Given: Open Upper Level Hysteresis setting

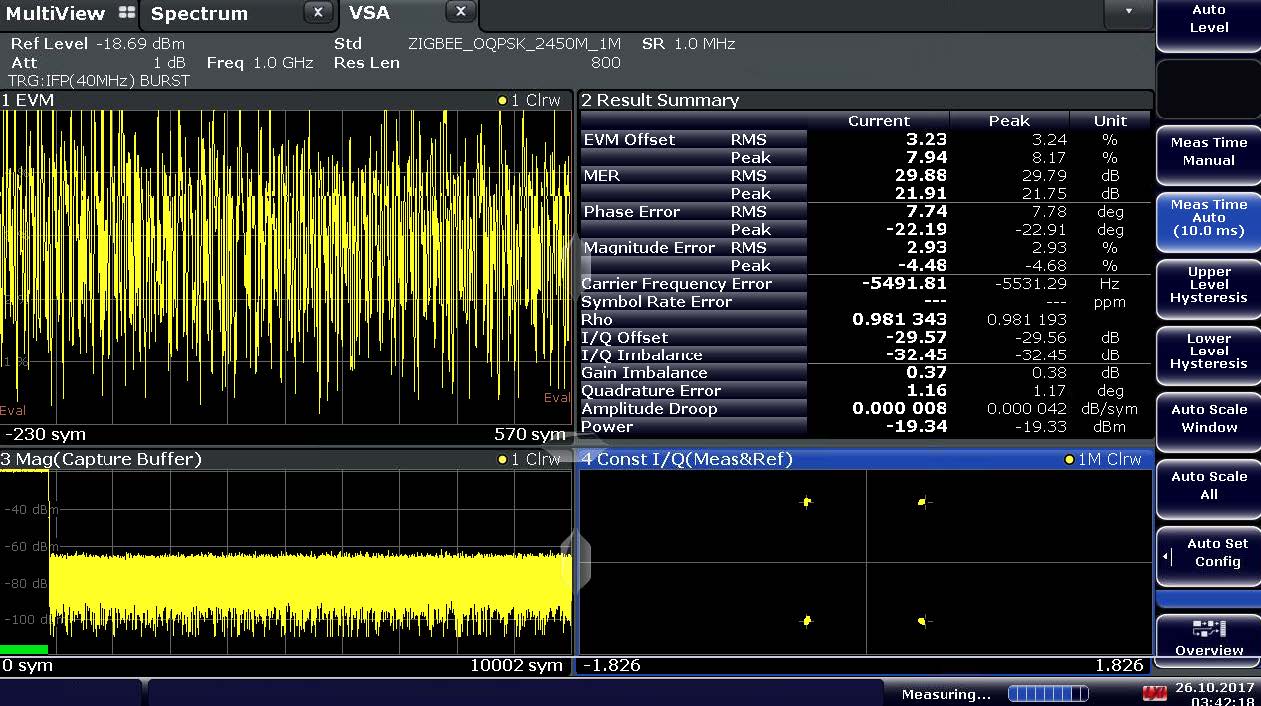Looking at the screenshot, I should (x=1208, y=285).
